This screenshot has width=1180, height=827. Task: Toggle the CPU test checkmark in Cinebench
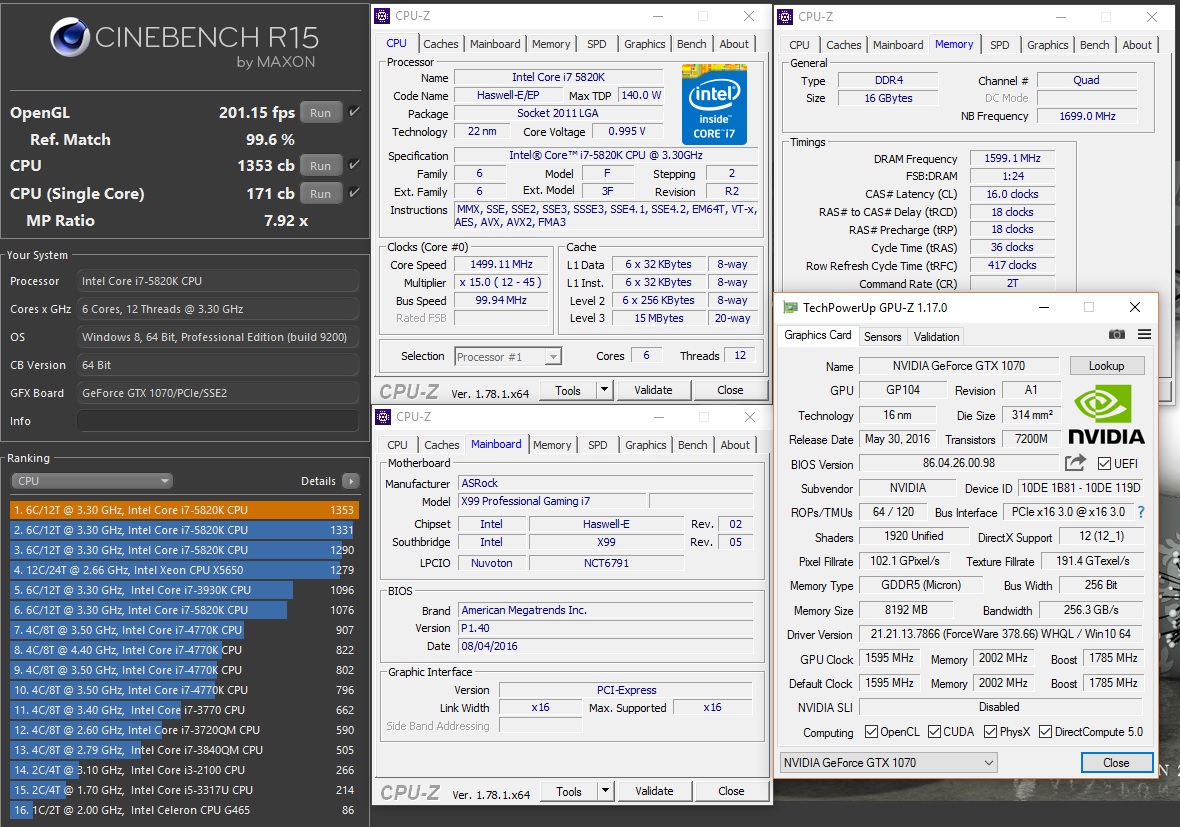click(x=354, y=164)
